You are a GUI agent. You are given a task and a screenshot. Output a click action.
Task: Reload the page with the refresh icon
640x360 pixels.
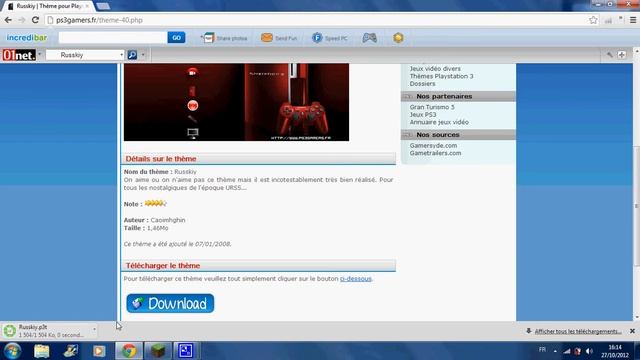pyautogui.click(x=35, y=20)
